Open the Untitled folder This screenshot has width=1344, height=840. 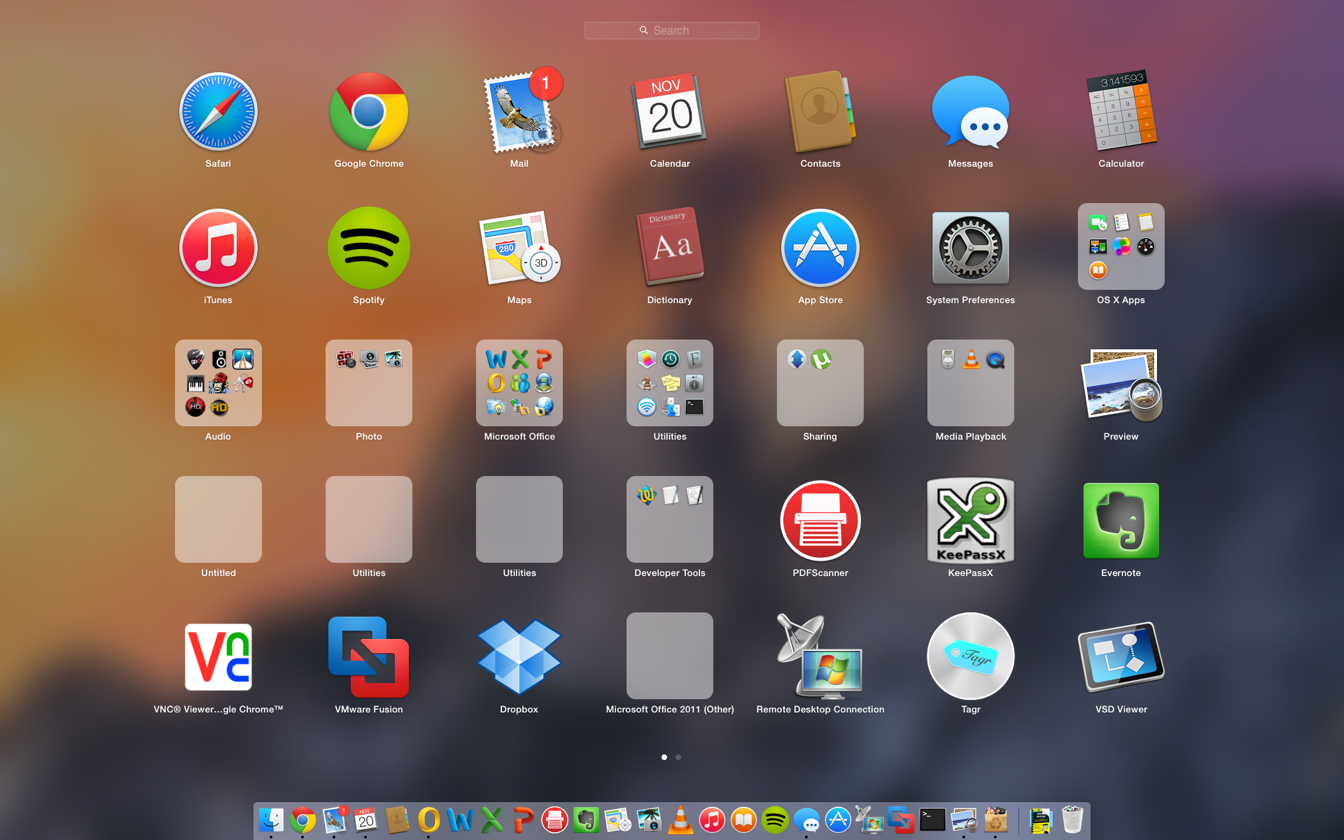(218, 519)
